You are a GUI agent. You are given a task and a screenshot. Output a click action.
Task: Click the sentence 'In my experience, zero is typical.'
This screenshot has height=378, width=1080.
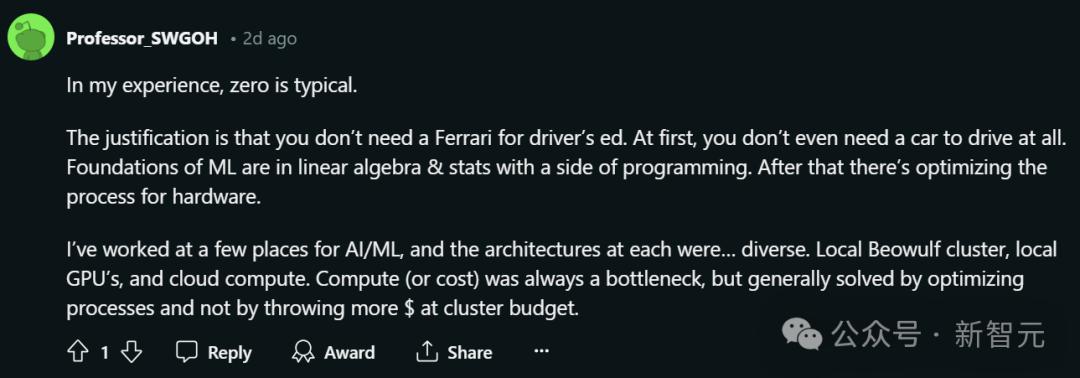pyautogui.click(x=212, y=87)
